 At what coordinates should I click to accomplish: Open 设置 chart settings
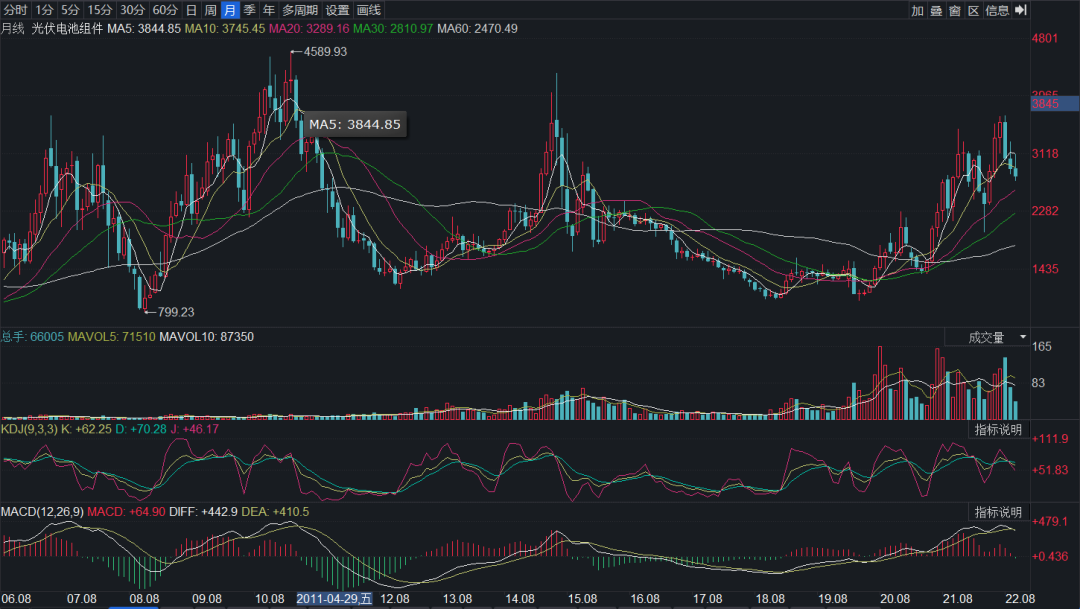point(338,10)
